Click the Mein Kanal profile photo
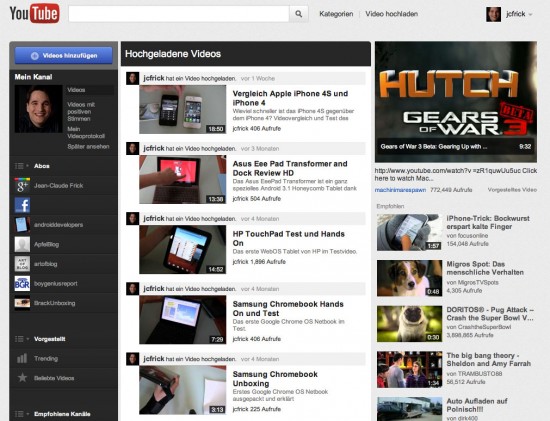 coord(39,109)
